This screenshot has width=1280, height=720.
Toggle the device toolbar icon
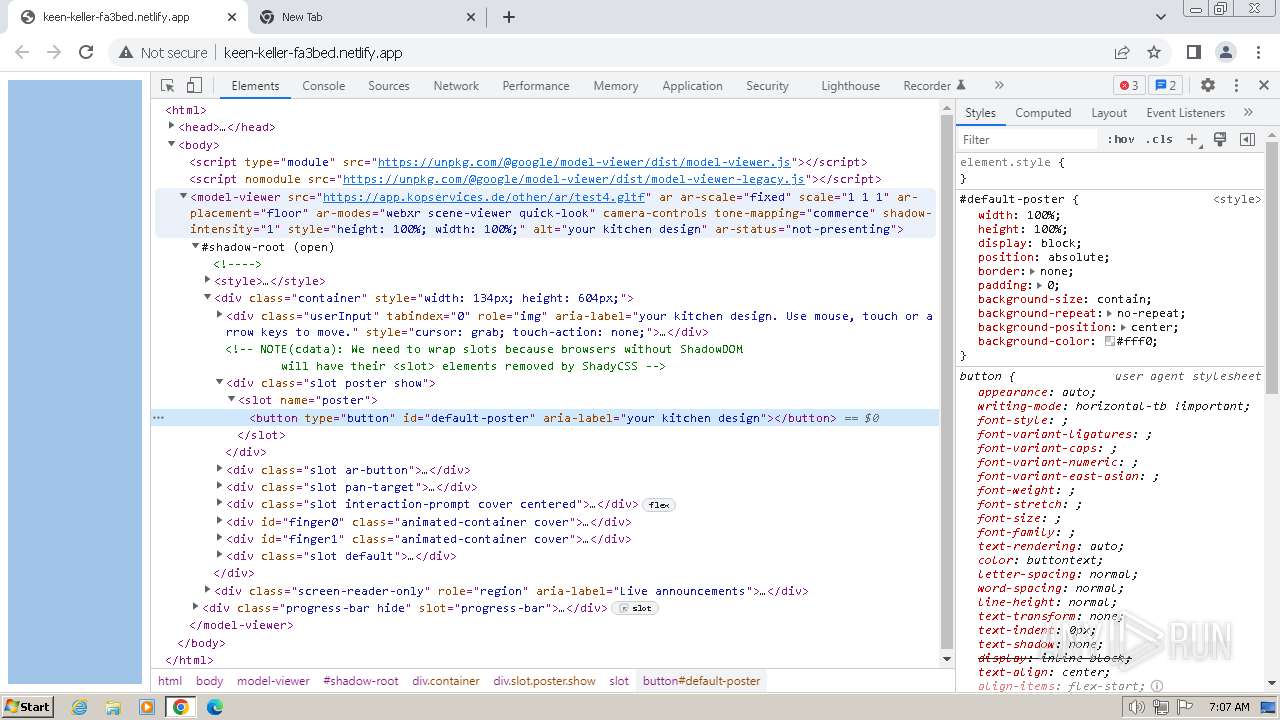click(195, 86)
